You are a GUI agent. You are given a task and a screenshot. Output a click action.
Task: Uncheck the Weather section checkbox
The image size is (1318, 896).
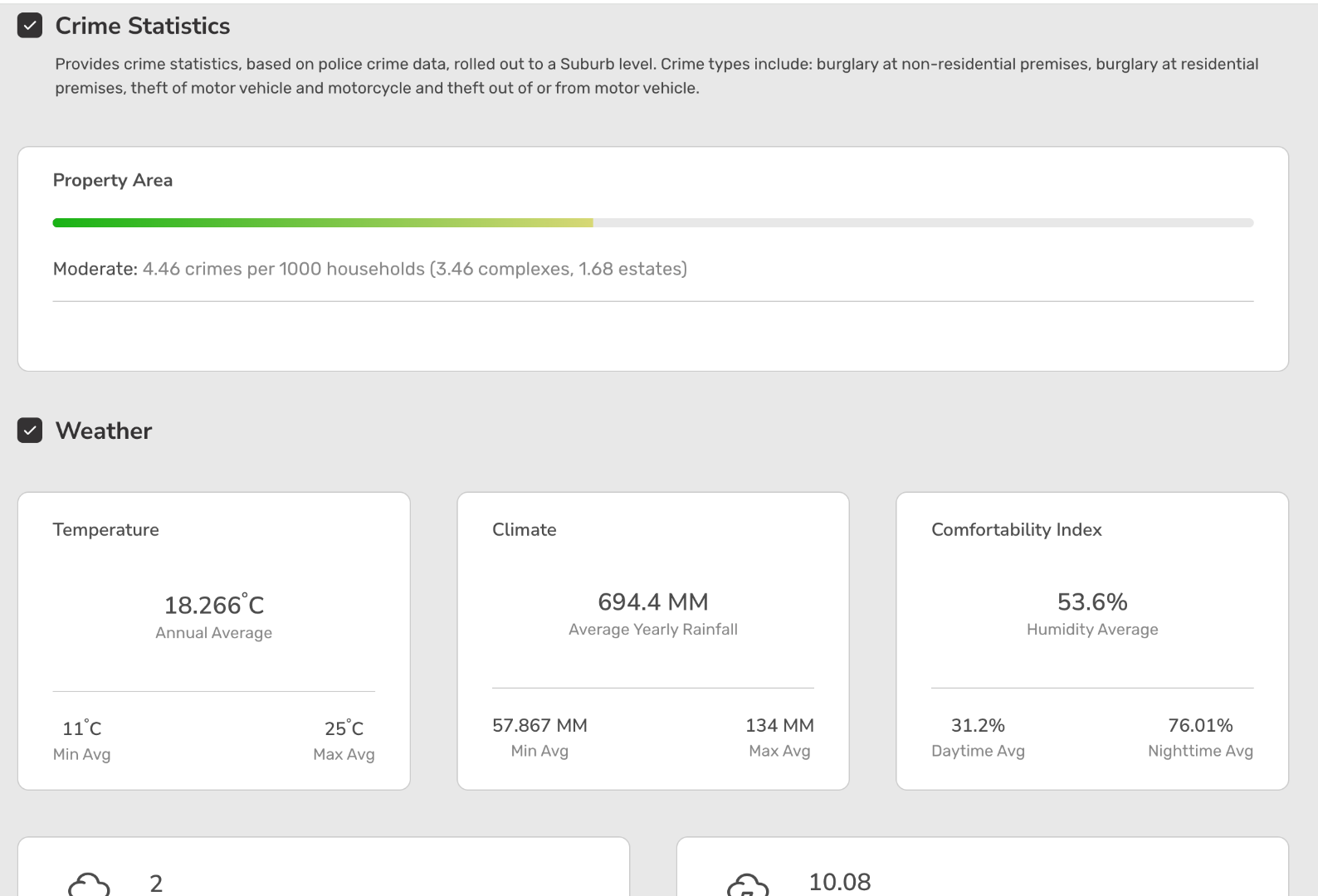coord(30,431)
